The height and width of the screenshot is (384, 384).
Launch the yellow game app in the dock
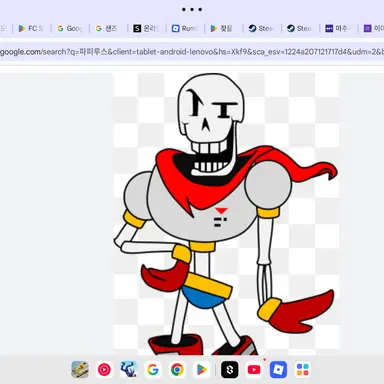(80, 369)
